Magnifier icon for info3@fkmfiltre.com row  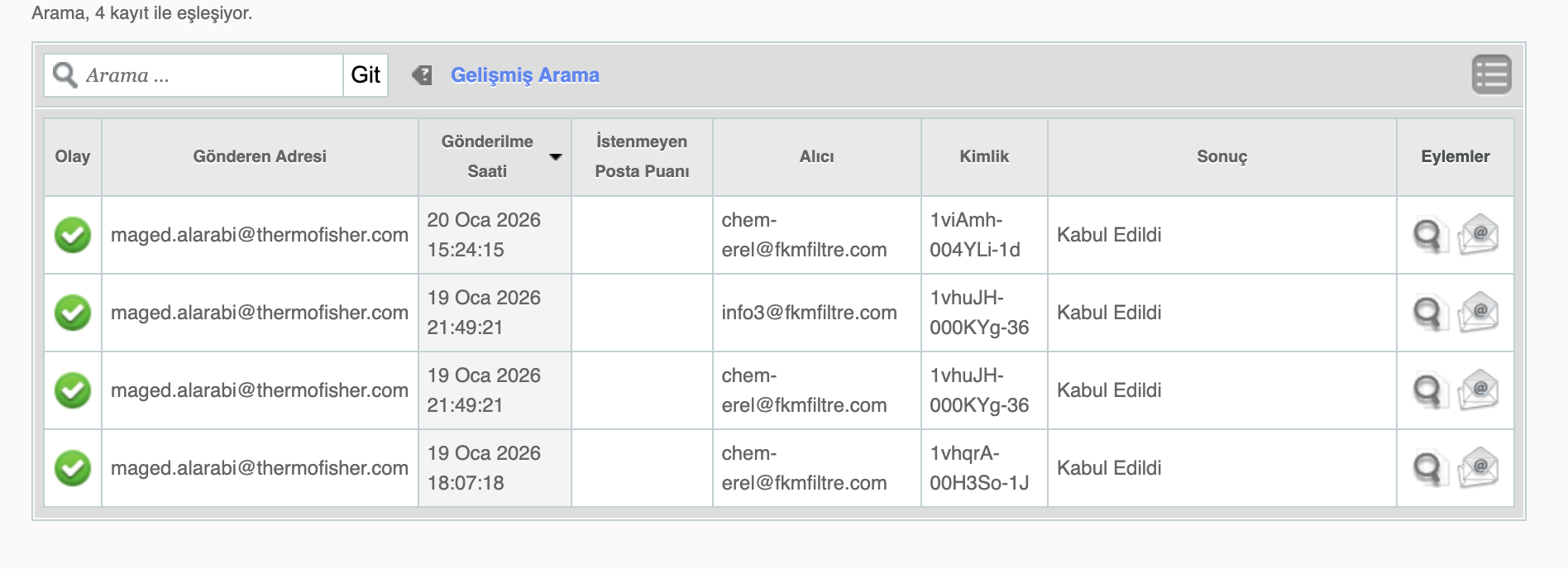coord(1429,313)
